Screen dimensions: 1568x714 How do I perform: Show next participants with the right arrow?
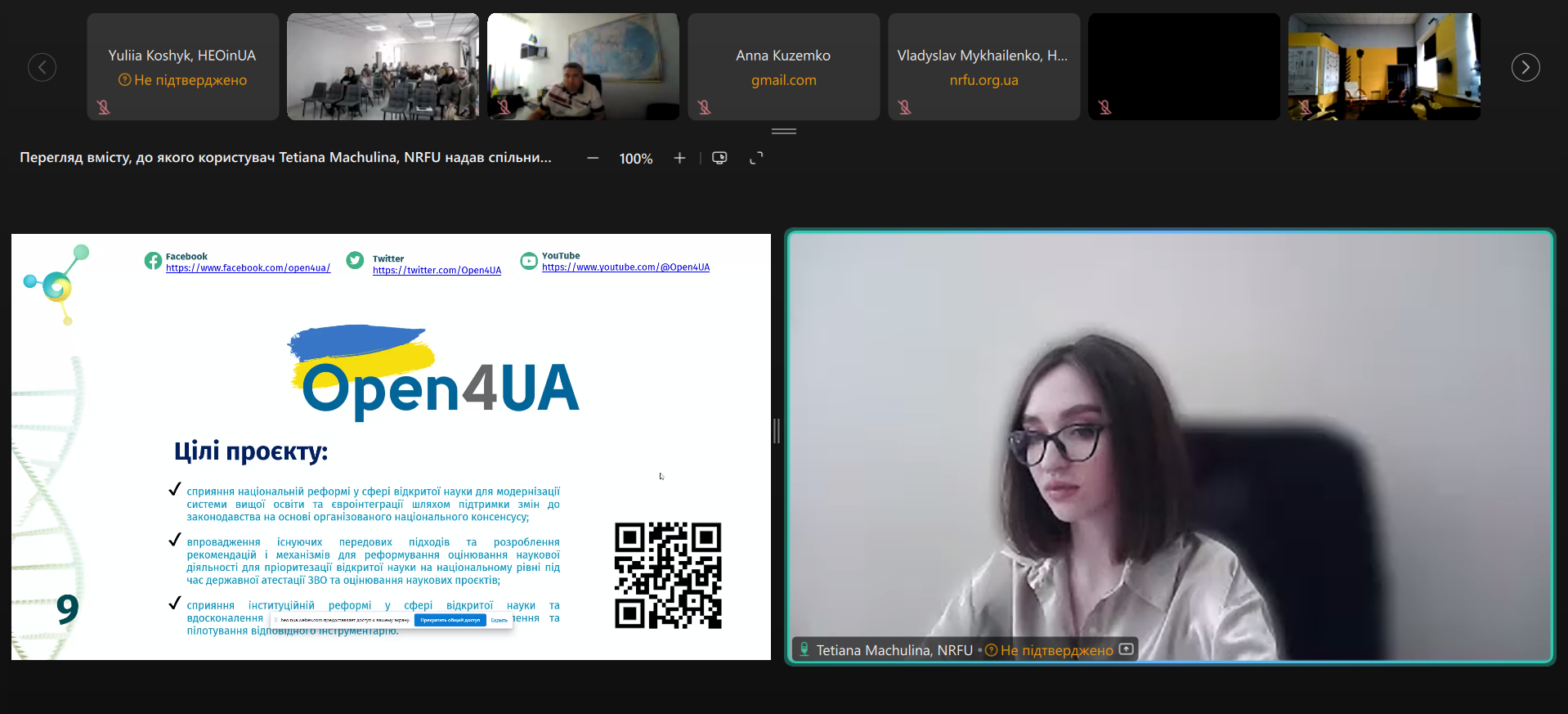tap(1525, 67)
